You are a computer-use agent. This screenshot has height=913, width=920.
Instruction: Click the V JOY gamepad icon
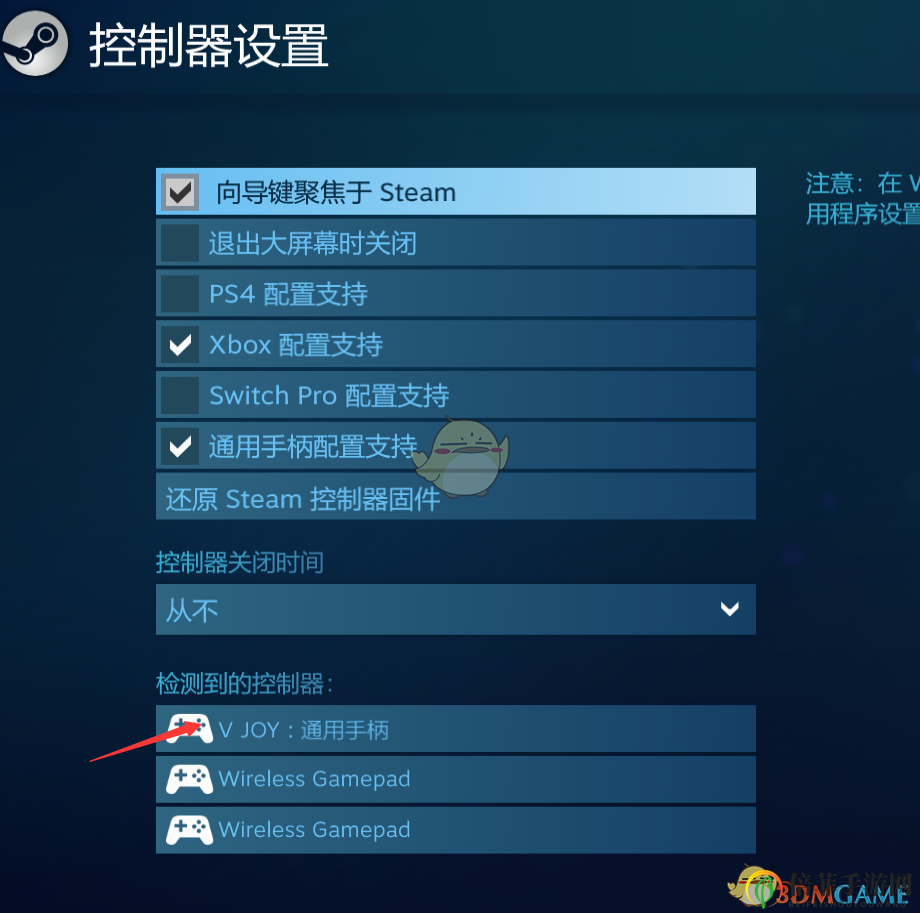[x=189, y=729]
